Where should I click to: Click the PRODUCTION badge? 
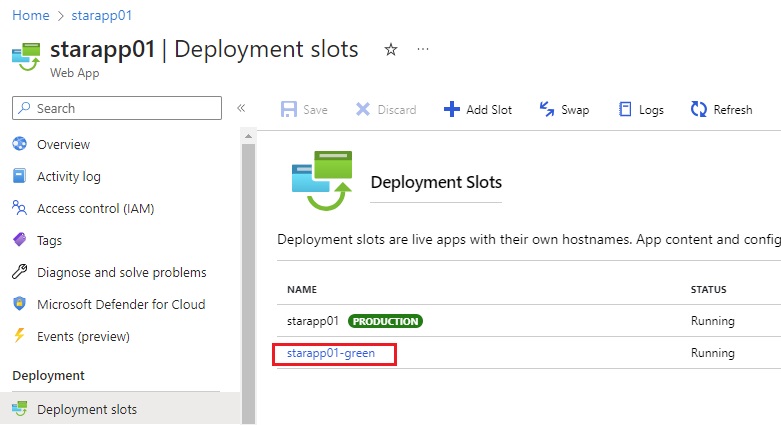[x=386, y=321]
